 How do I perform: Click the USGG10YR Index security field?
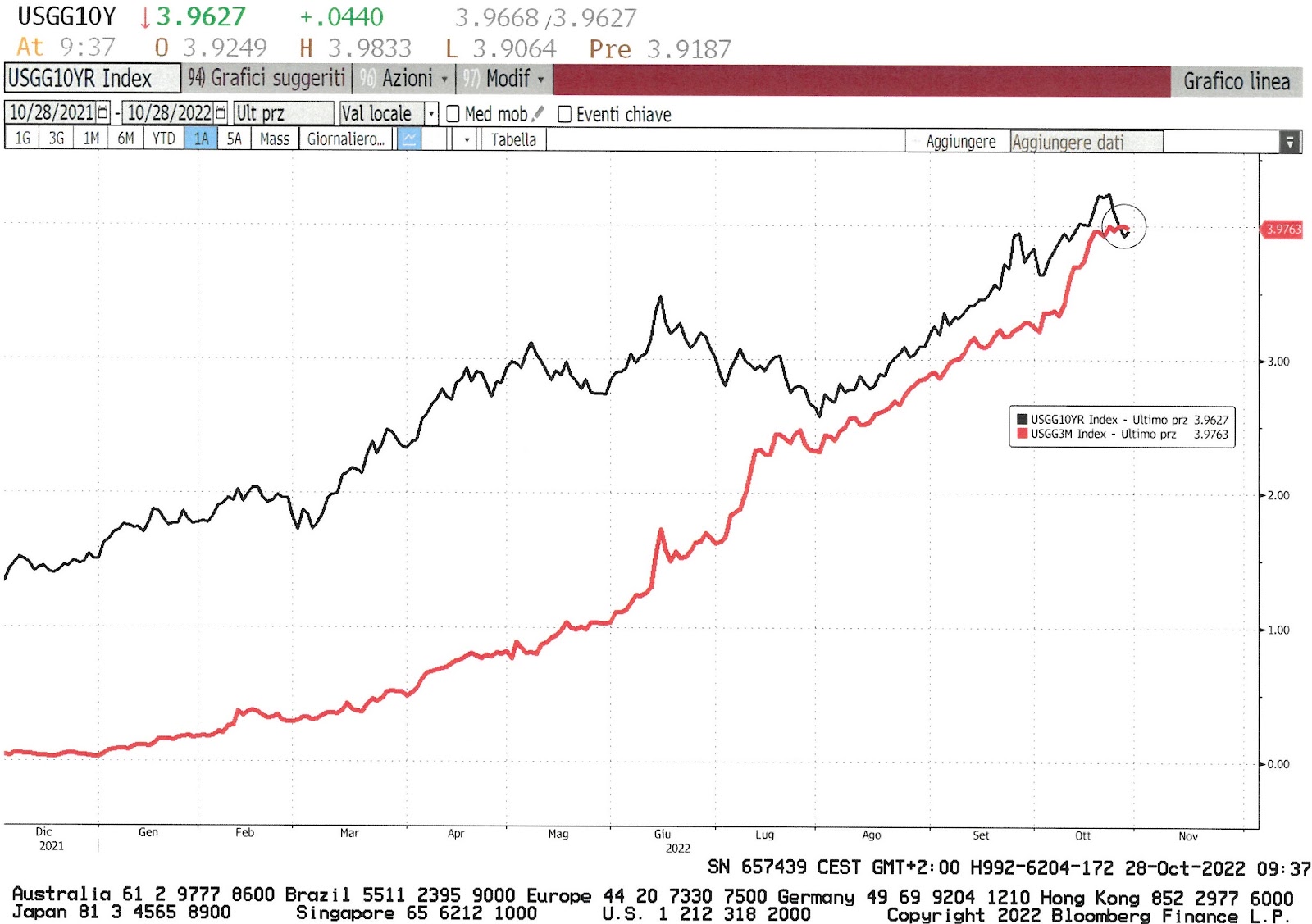92,79
